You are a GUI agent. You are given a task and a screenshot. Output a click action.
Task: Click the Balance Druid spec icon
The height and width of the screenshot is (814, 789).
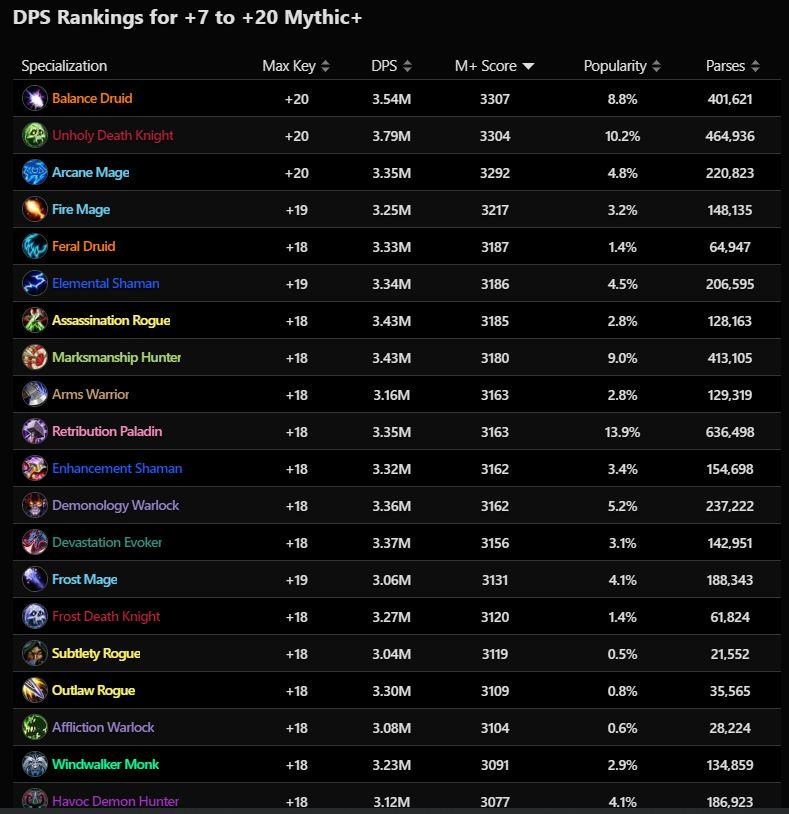[x=34, y=98]
